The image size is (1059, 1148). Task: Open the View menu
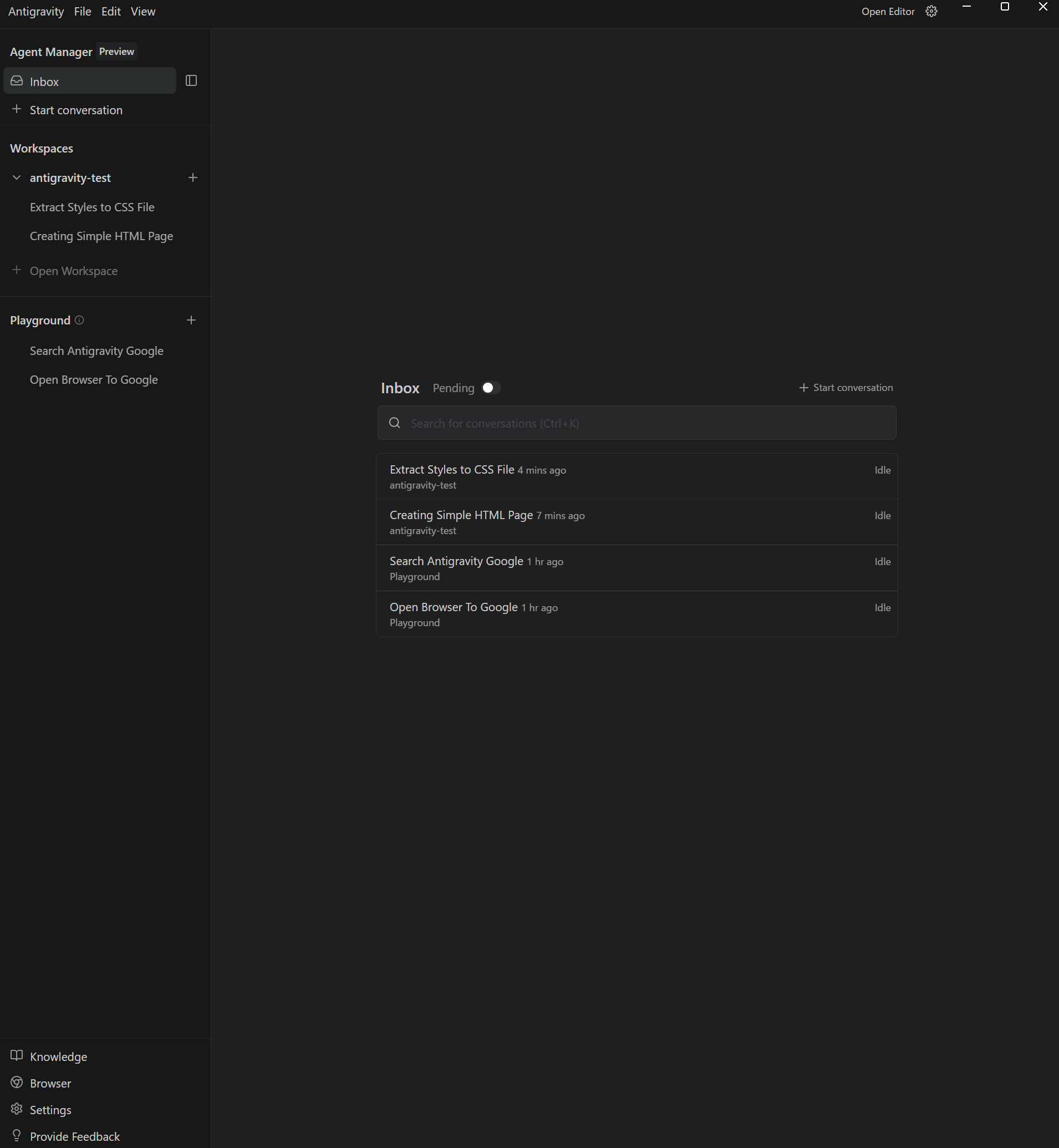click(x=142, y=12)
